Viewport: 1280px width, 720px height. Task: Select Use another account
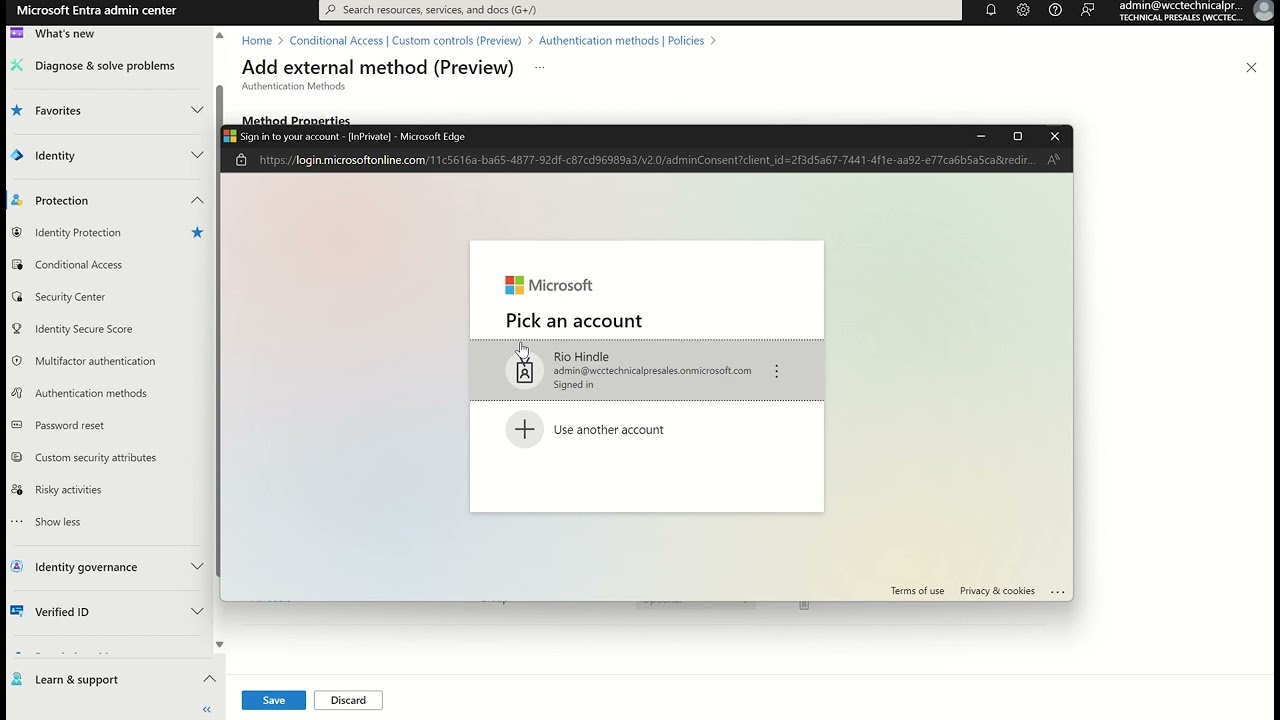647,430
